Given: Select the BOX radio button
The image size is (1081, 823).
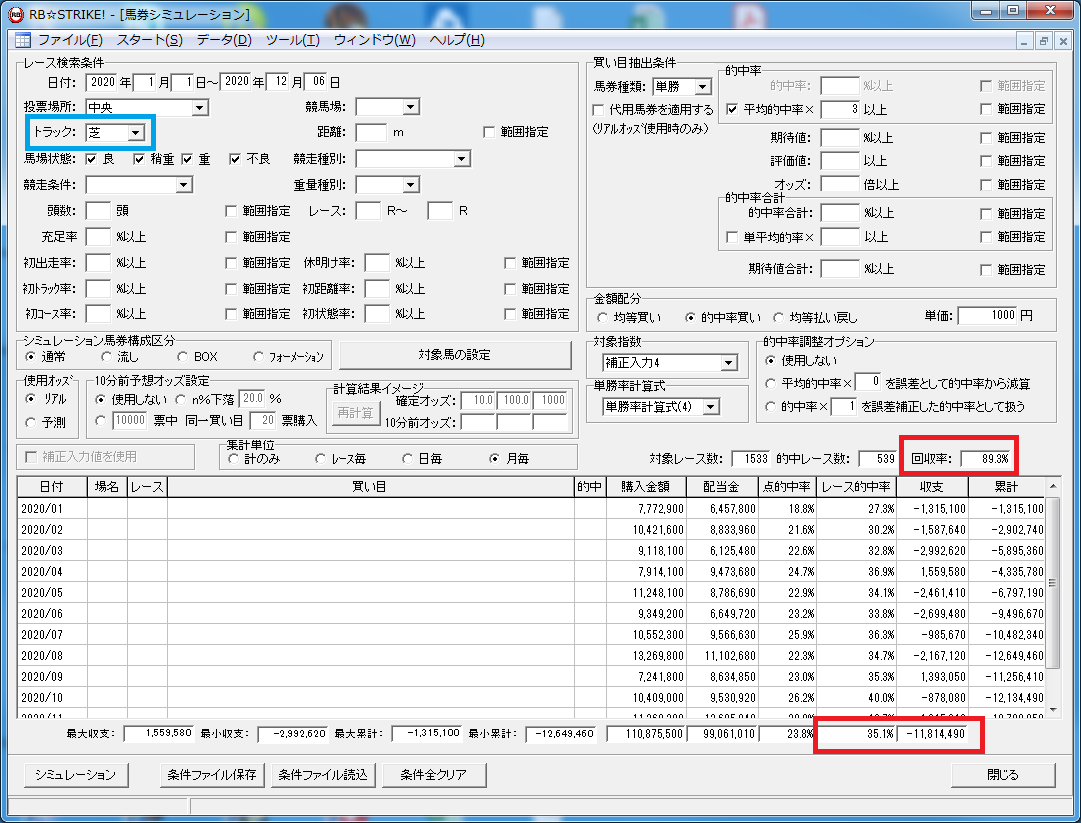Looking at the screenshot, I should tap(183, 356).
